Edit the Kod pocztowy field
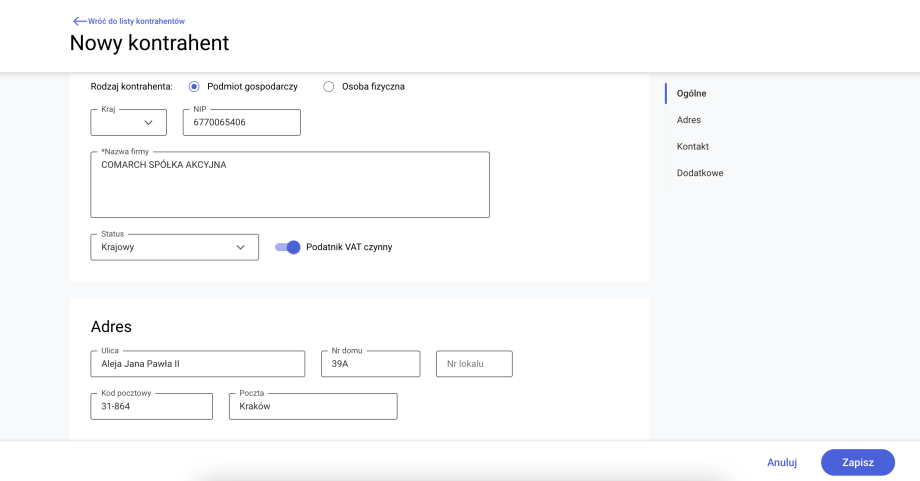This screenshot has width=920, height=481. click(151, 406)
